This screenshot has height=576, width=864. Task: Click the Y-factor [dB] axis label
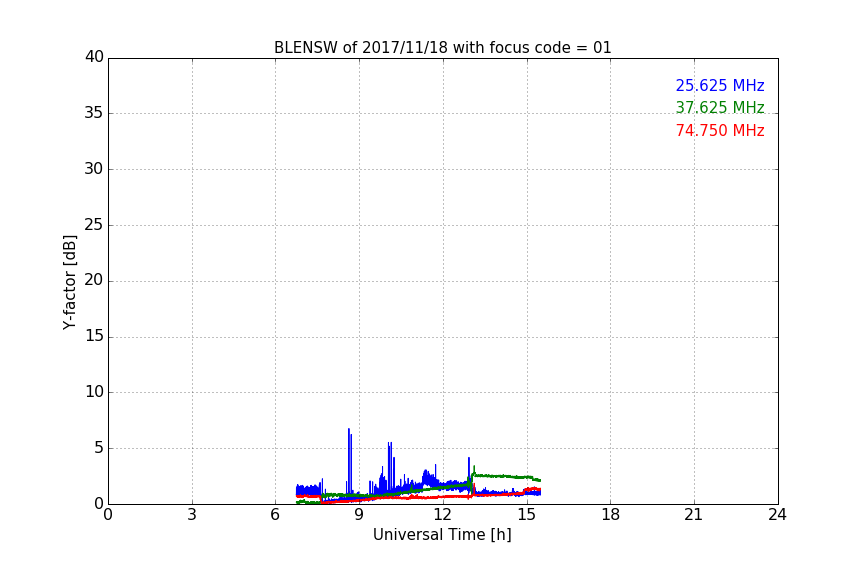69,282
